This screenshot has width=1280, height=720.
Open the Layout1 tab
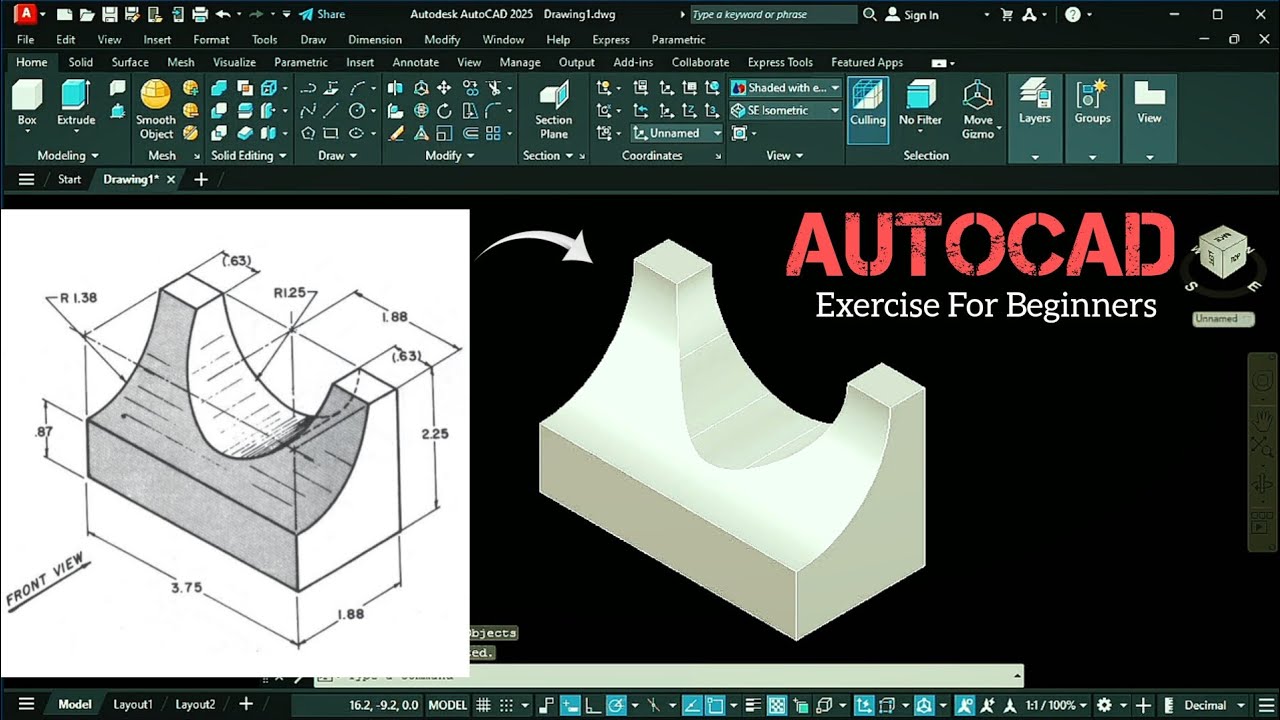click(133, 705)
